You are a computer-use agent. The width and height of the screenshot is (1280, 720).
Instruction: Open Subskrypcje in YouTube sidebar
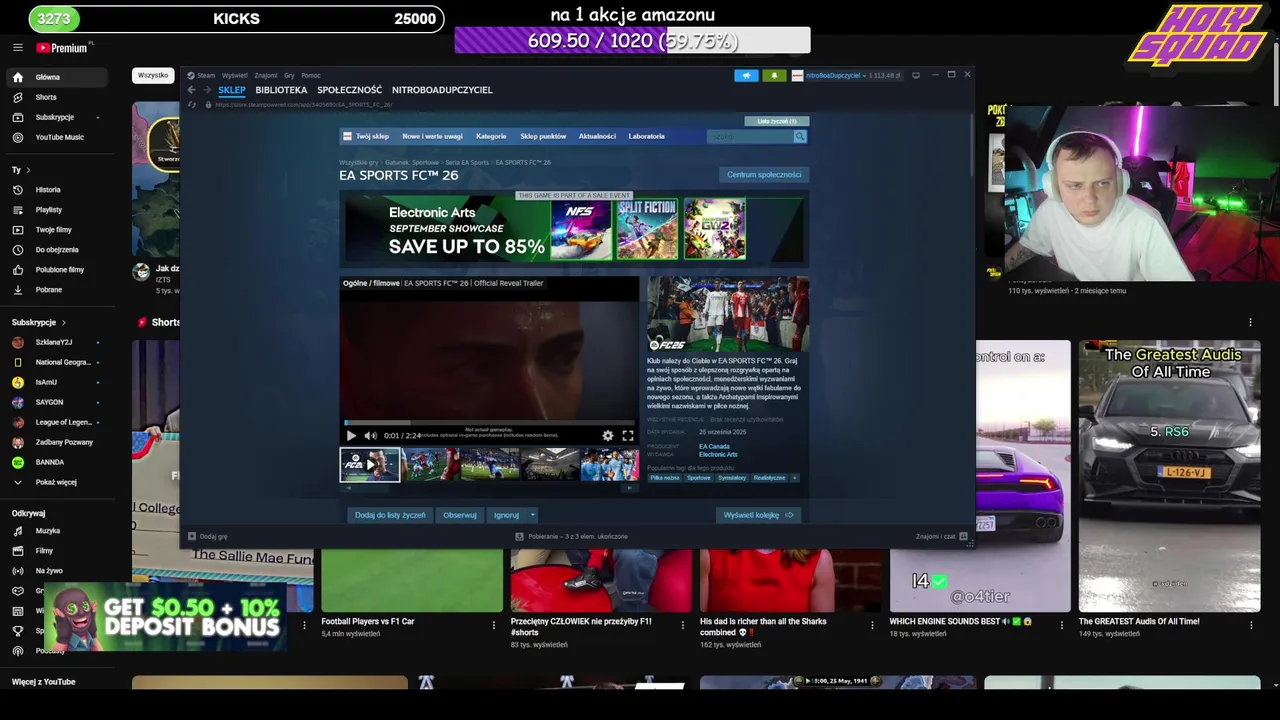click(x=57, y=117)
